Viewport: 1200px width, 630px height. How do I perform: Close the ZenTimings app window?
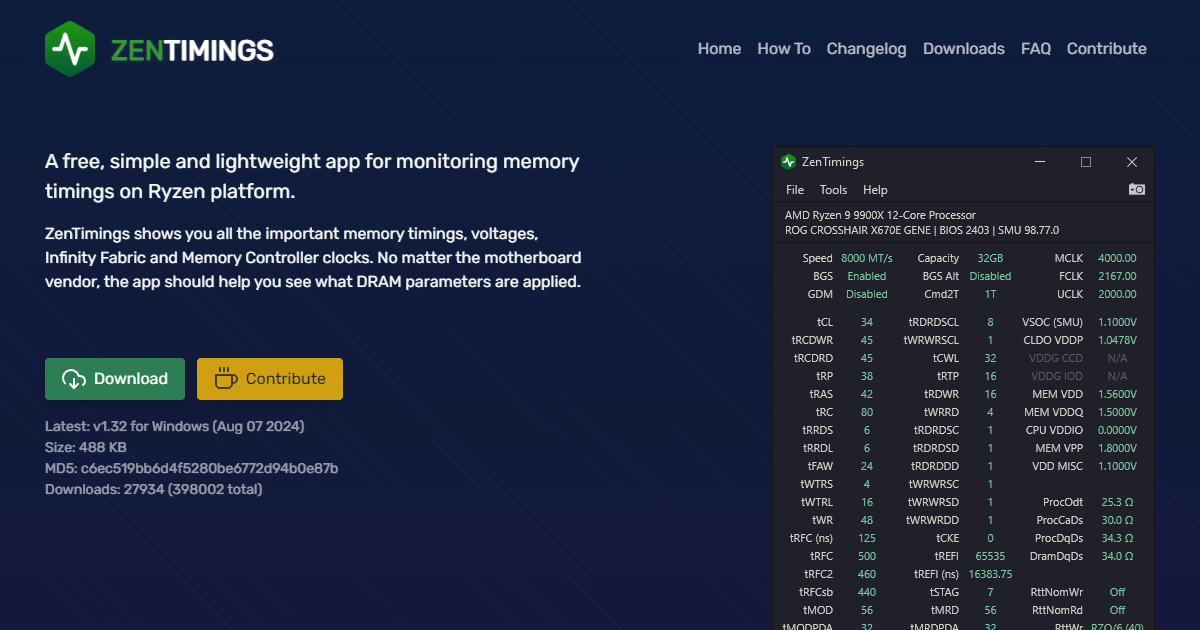click(x=1131, y=162)
